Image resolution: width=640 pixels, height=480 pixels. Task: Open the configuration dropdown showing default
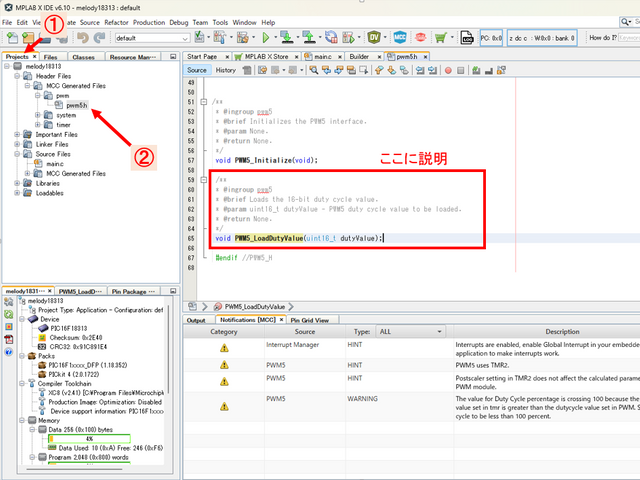pos(148,38)
